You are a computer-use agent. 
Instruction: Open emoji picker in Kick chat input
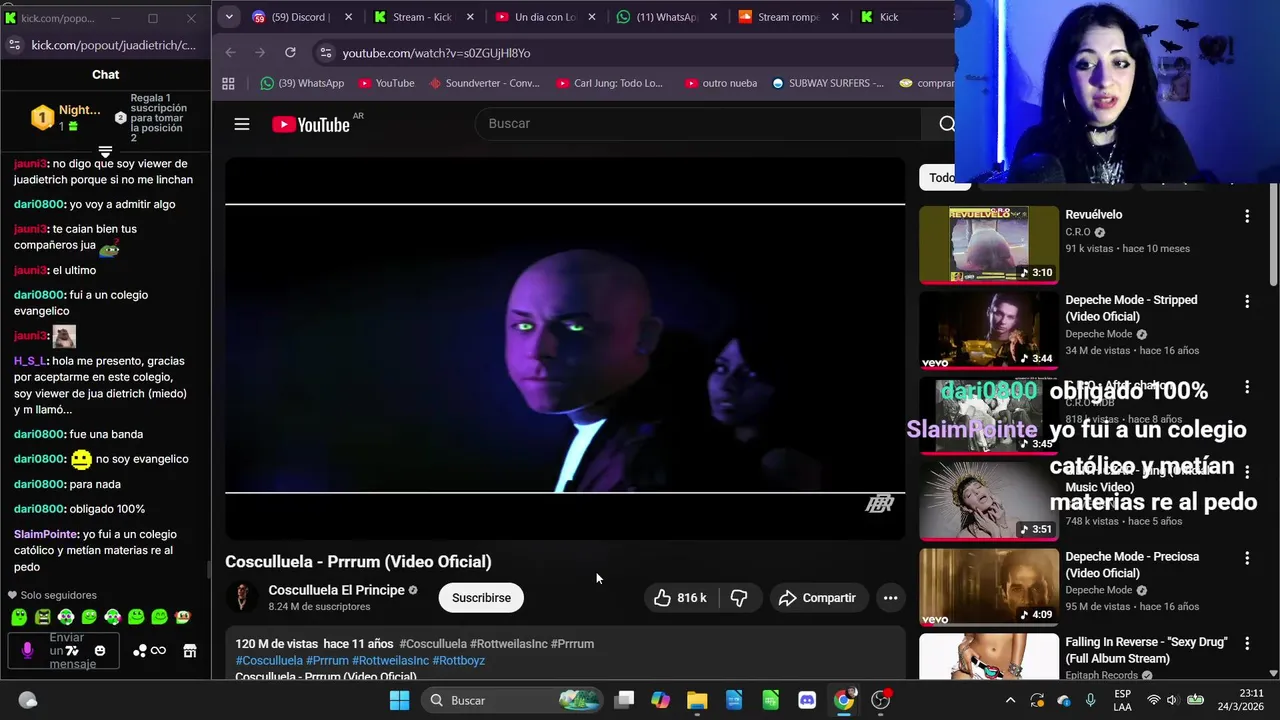click(99, 651)
